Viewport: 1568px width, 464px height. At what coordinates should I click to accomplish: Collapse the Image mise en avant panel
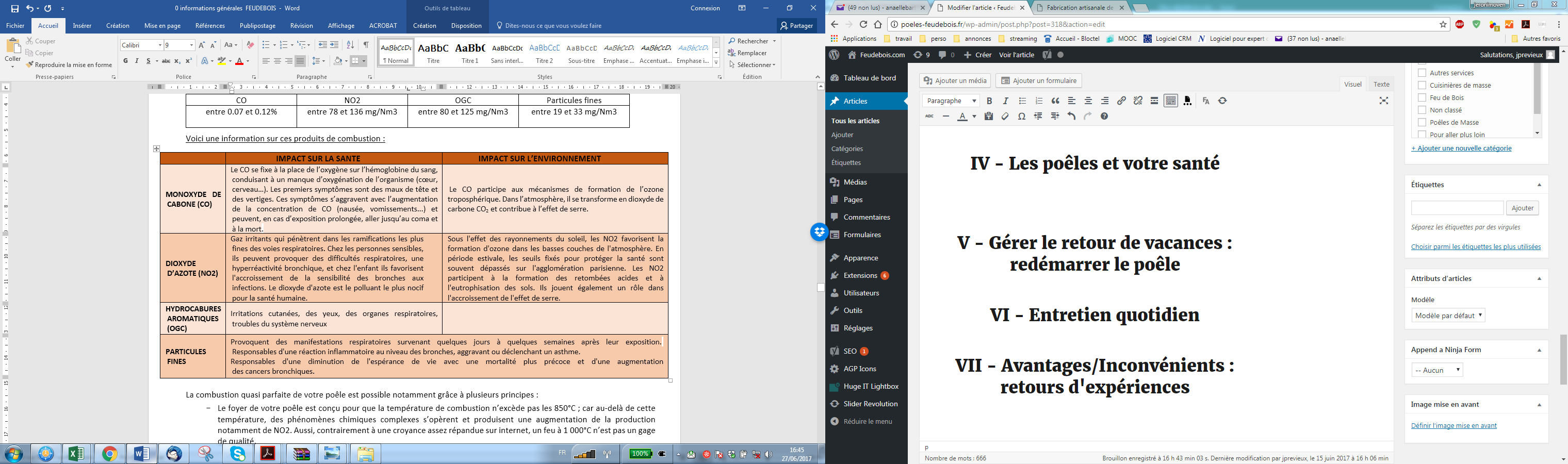tap(1540, 404)
